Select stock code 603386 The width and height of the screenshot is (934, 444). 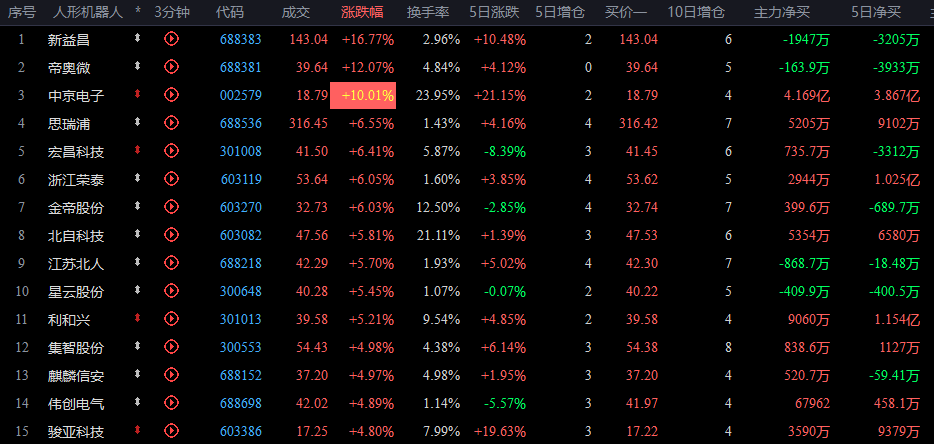[x=241, y=431]
